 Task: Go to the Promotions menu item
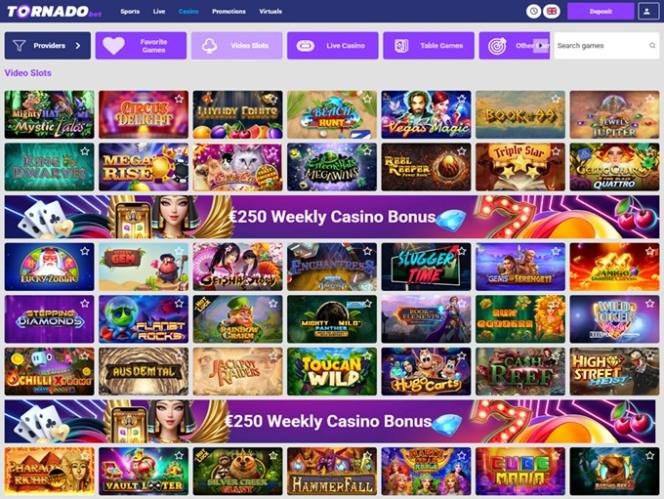pos(229,11)
